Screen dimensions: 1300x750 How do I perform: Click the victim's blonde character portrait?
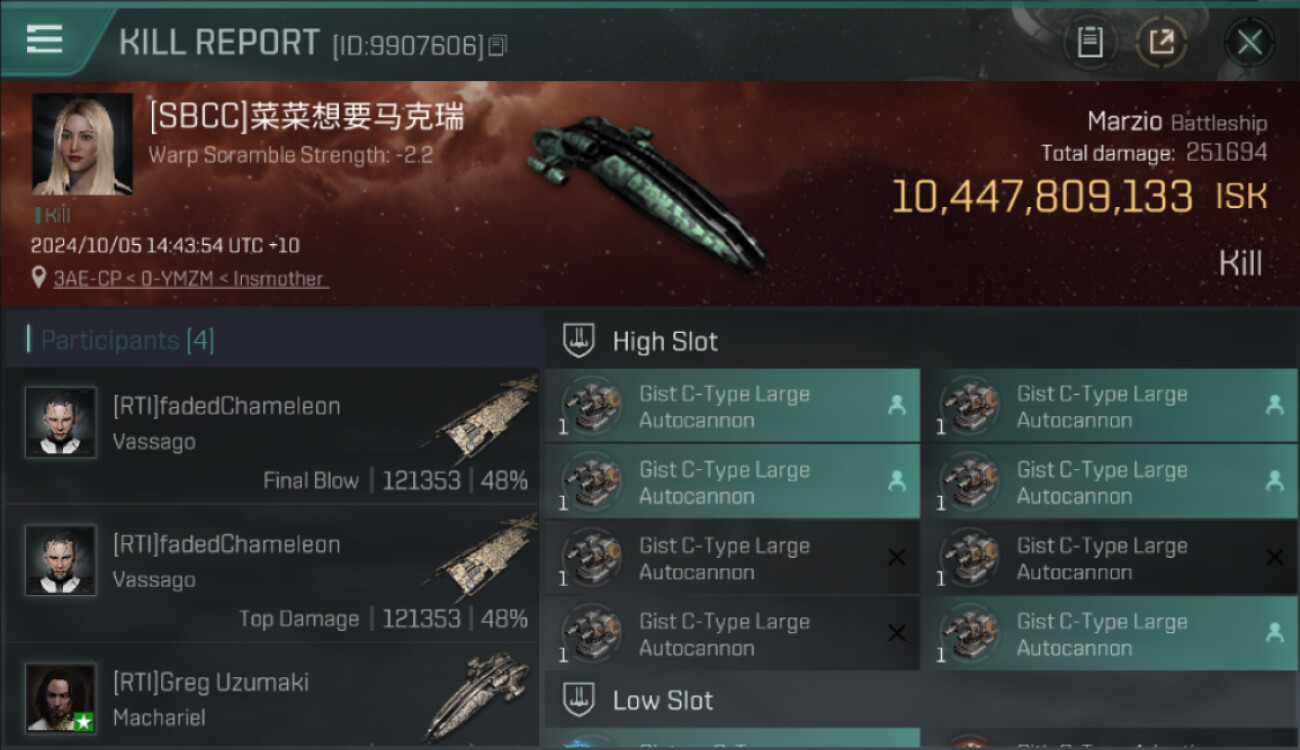click(x=82, y=144)
